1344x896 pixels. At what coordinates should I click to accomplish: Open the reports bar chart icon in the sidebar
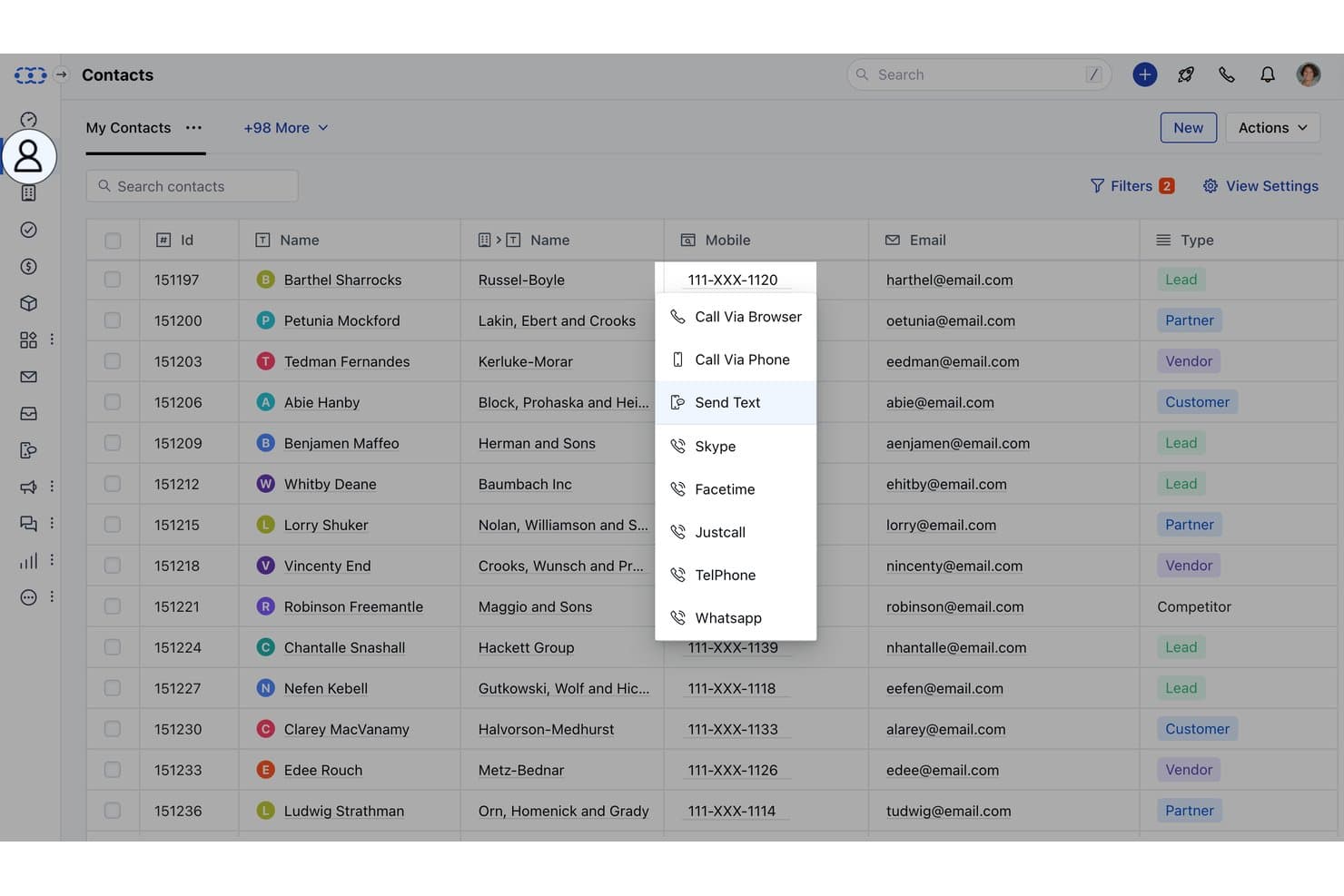pyautogui.click(x=28, y=560)
